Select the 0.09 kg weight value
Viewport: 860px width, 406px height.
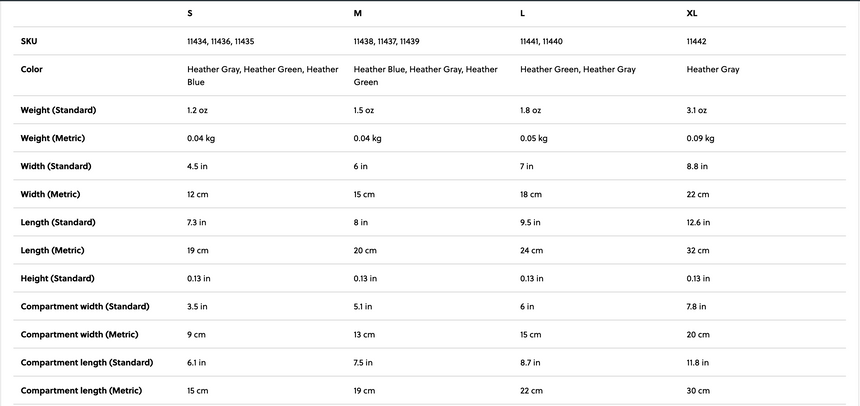(700, 138)
